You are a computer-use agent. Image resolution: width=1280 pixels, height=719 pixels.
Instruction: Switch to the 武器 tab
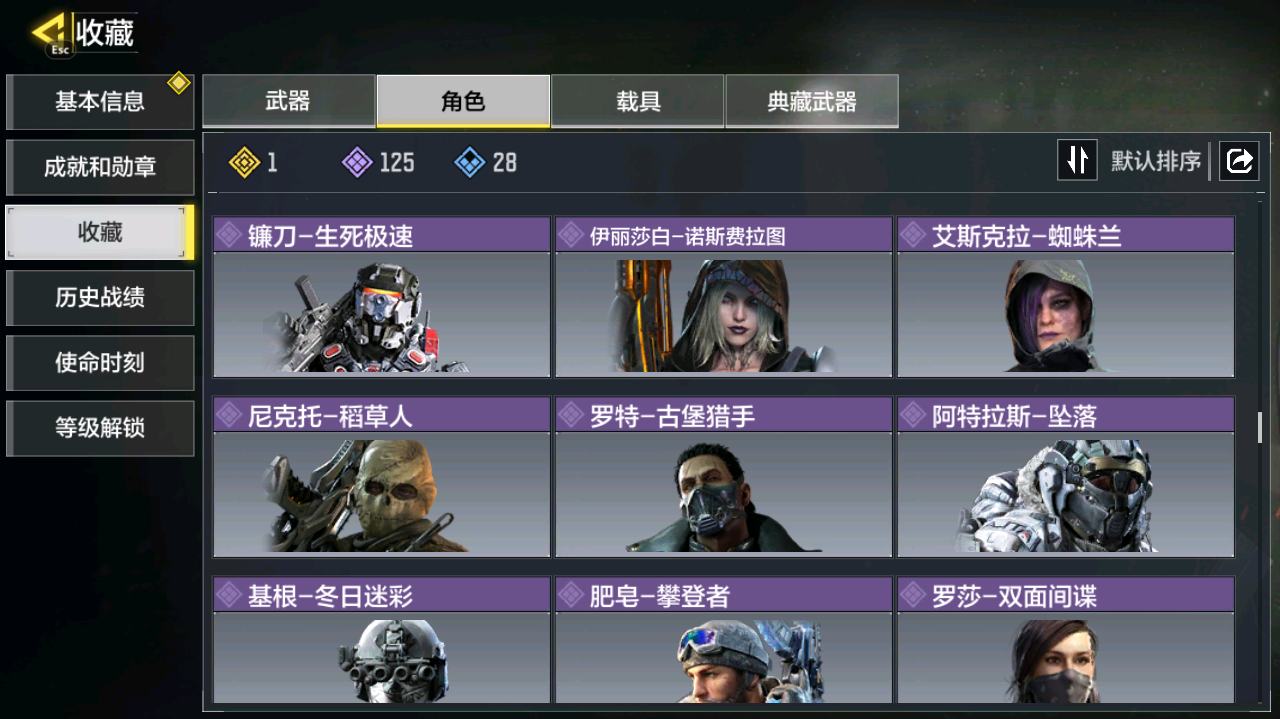pos(289,101)
